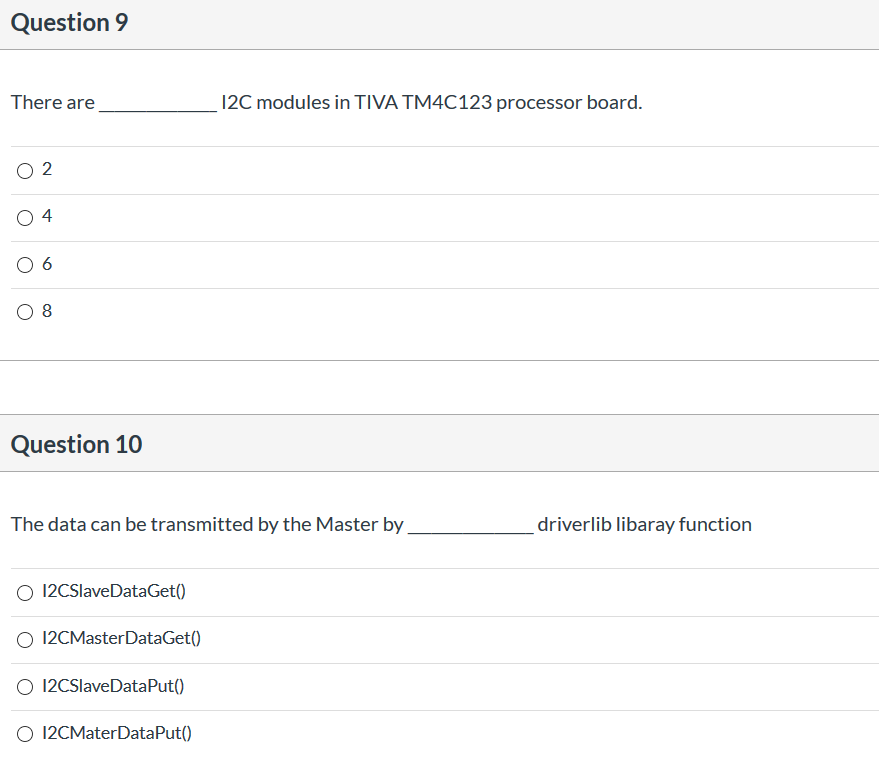The height and width of the screenshot is (775, 879).
Task: Select I2CSlaveDataPut() as the answer
Action: [x=24, y=686]
